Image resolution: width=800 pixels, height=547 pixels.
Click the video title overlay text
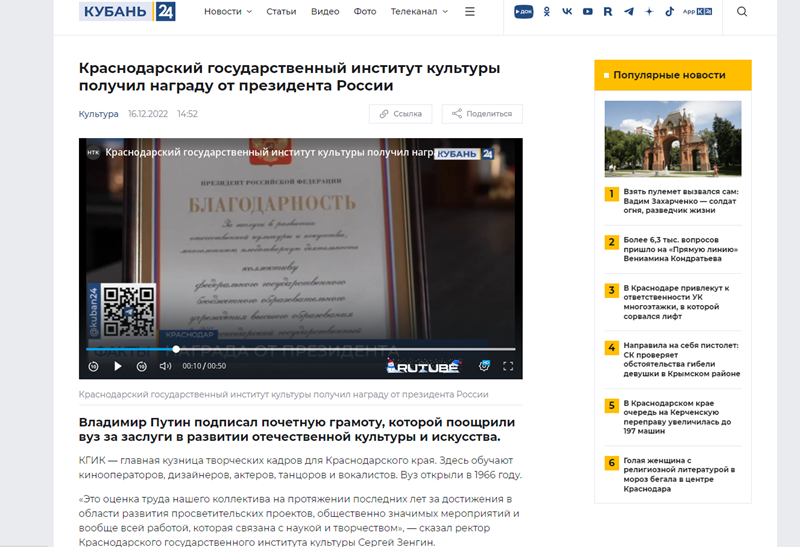tap(269, 152)
